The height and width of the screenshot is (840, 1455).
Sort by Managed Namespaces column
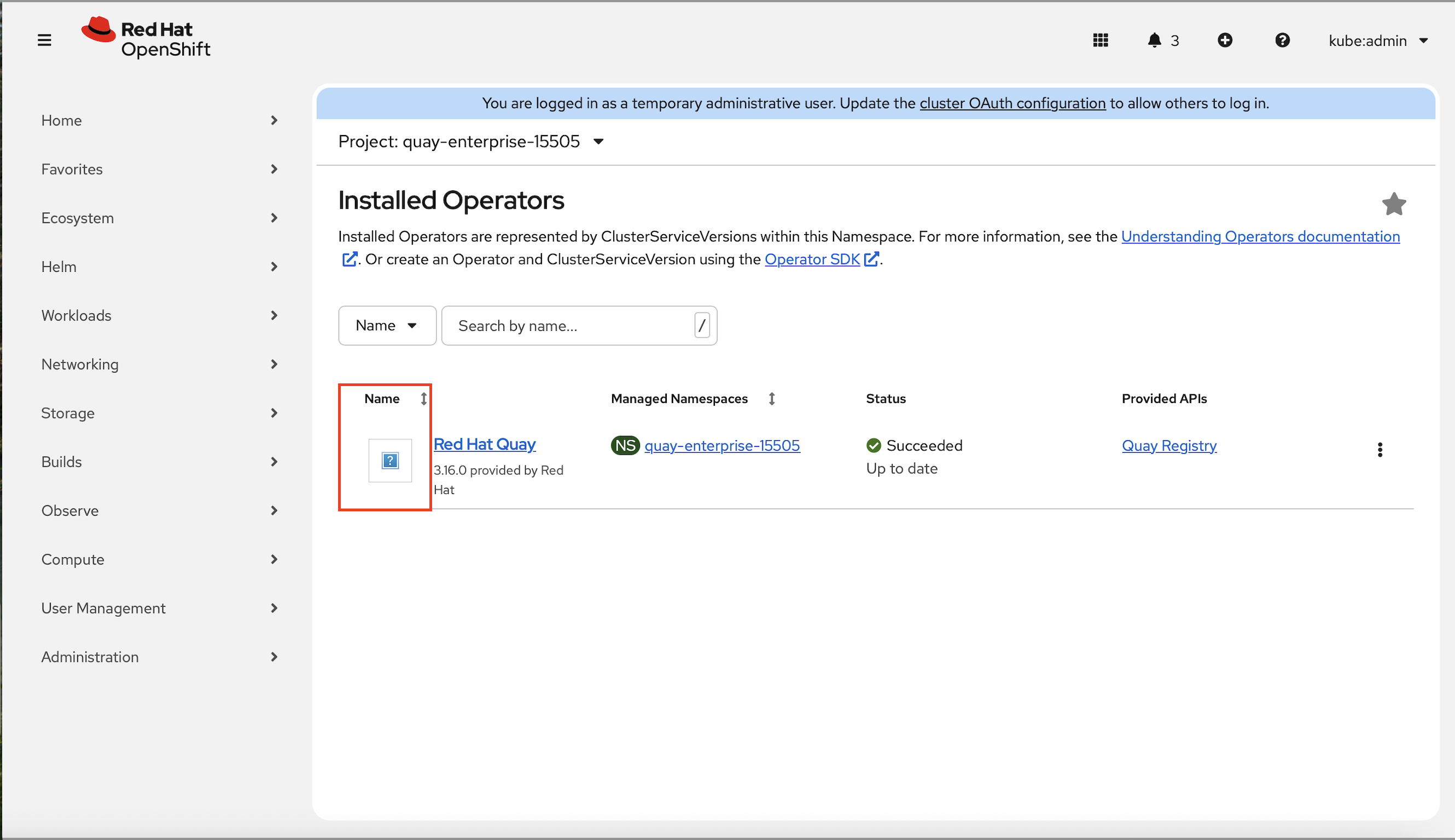(679, 399)
